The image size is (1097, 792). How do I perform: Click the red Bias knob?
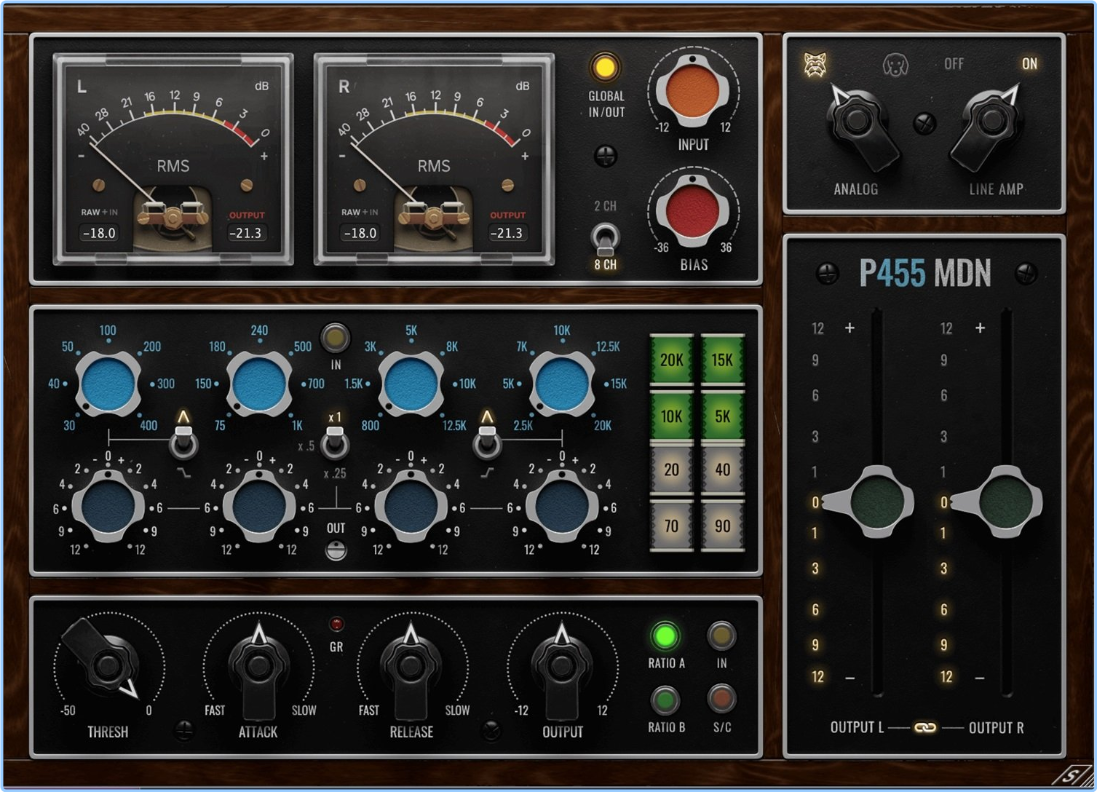(693, 212)
